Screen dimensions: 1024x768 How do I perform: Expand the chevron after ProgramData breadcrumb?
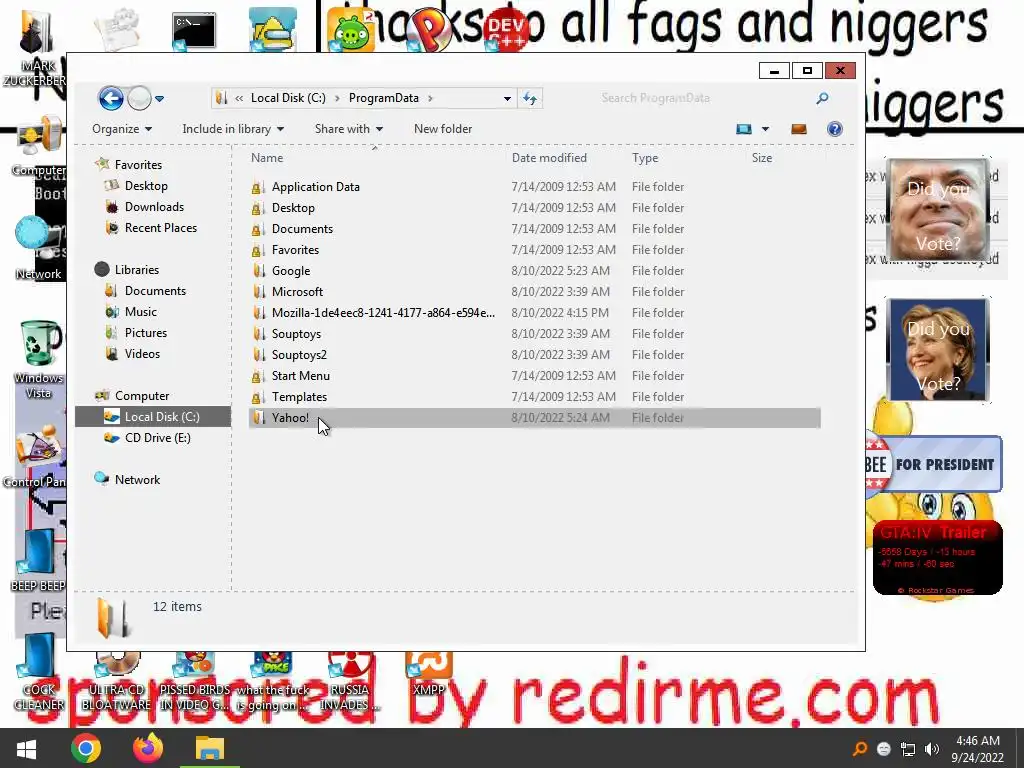point(430,98)
